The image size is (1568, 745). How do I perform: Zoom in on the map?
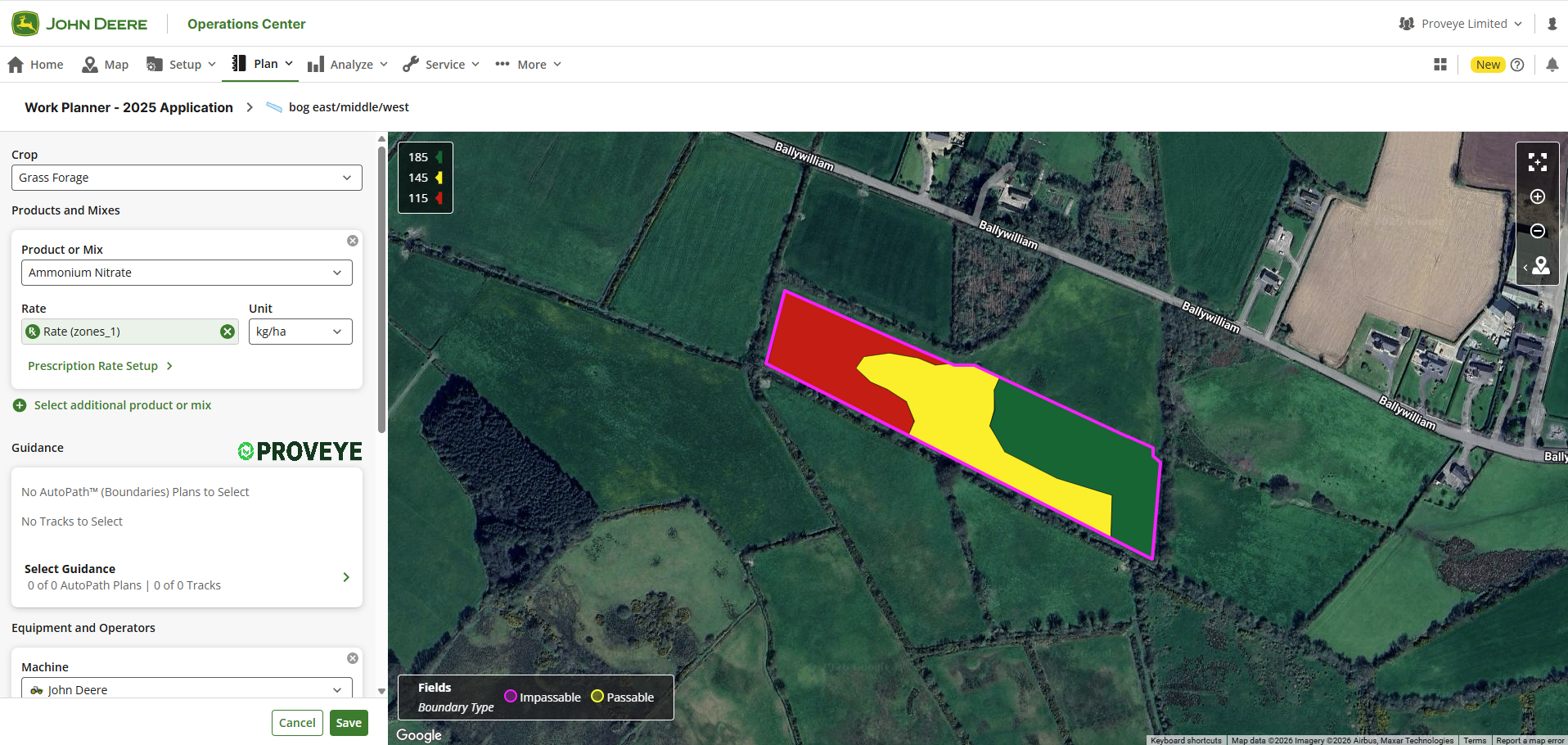tap(1538, 196)
